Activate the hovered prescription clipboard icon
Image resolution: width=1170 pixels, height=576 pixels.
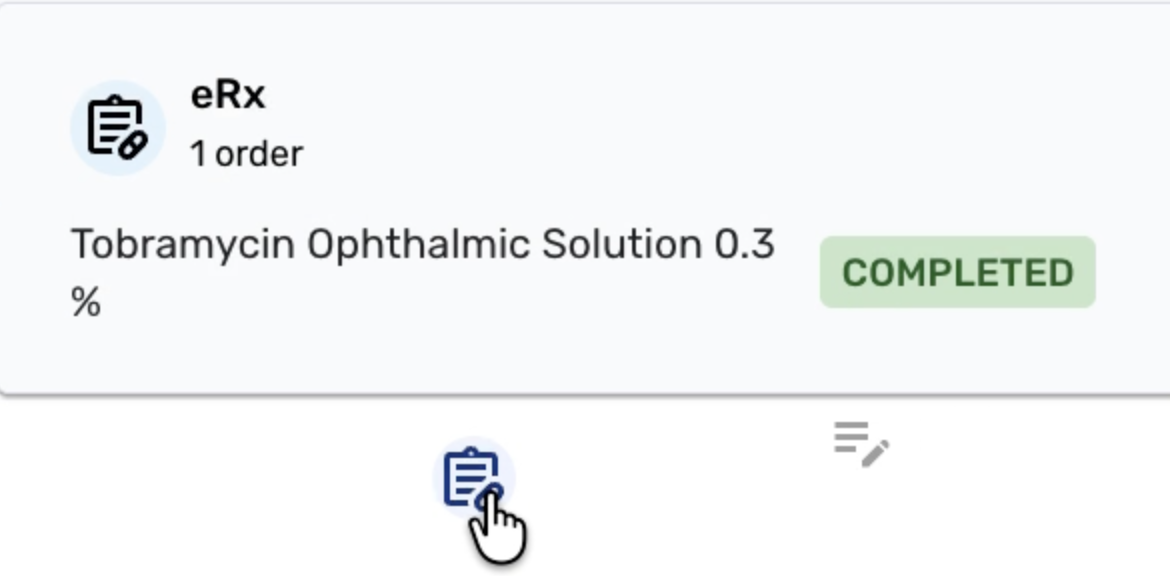[x=473, y=480]
